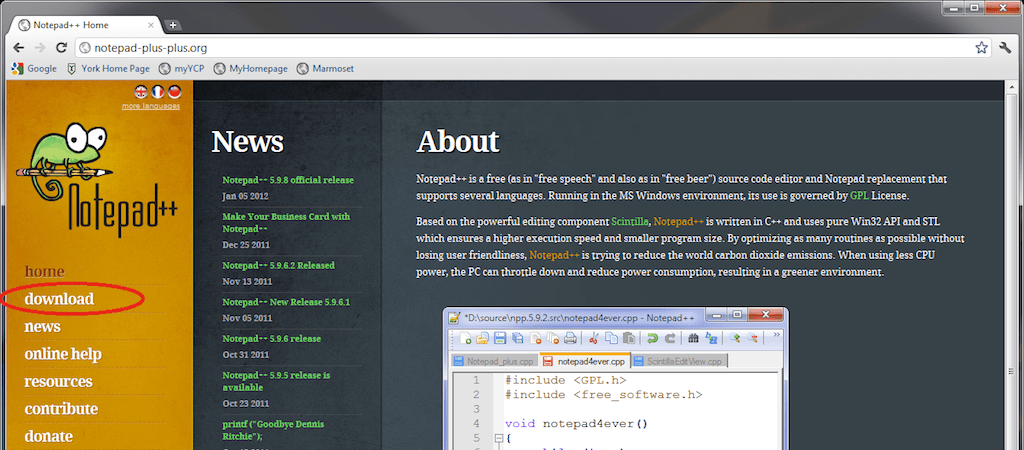1024x450 pixels.
Task: Open online help in the sidebar
Action: (63, 355)
